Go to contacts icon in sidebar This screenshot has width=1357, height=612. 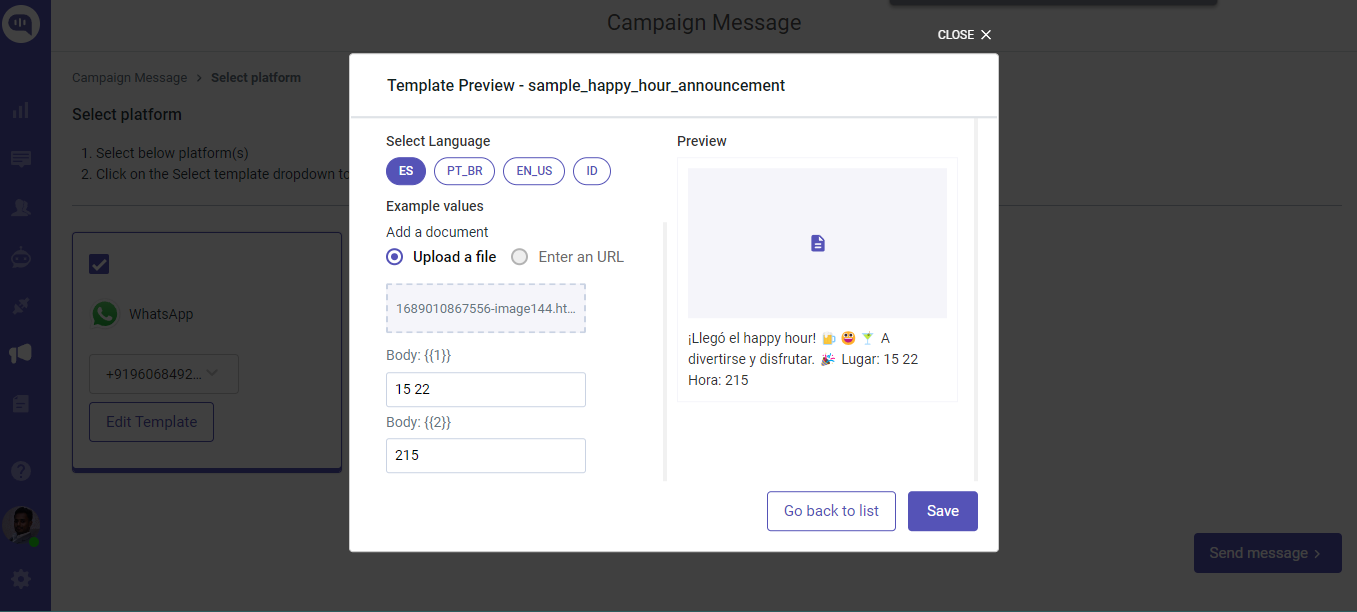point(21,208)
